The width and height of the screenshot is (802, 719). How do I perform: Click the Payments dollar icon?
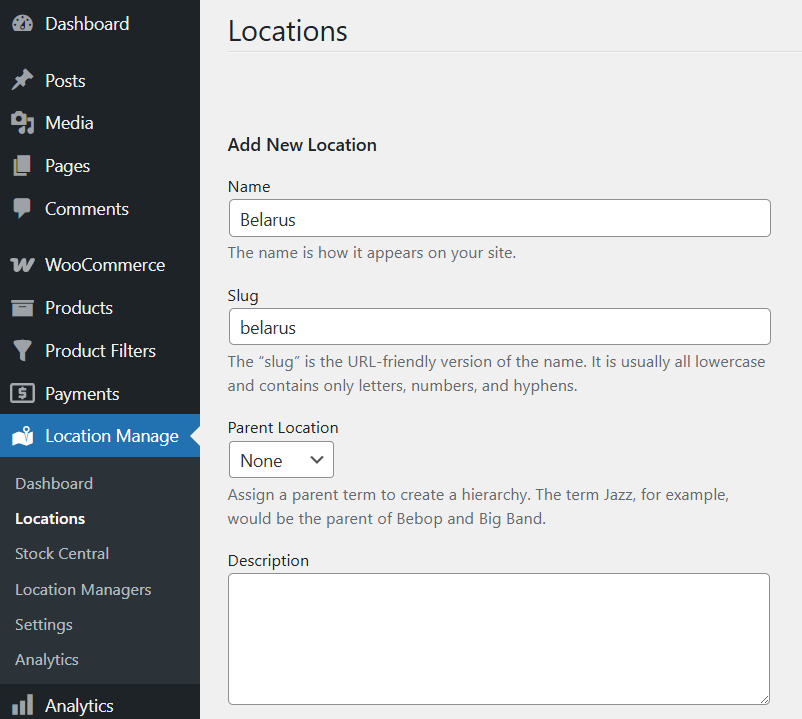(x=22, y=394)
